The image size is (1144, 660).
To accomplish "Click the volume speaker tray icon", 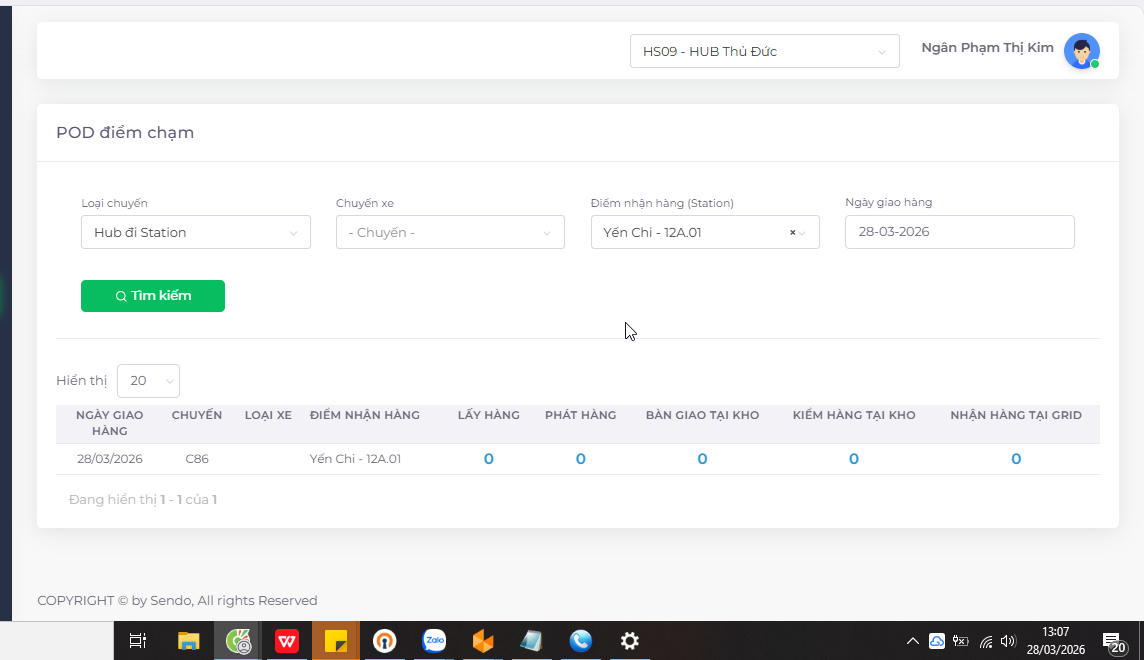I will coord(1008,641).
